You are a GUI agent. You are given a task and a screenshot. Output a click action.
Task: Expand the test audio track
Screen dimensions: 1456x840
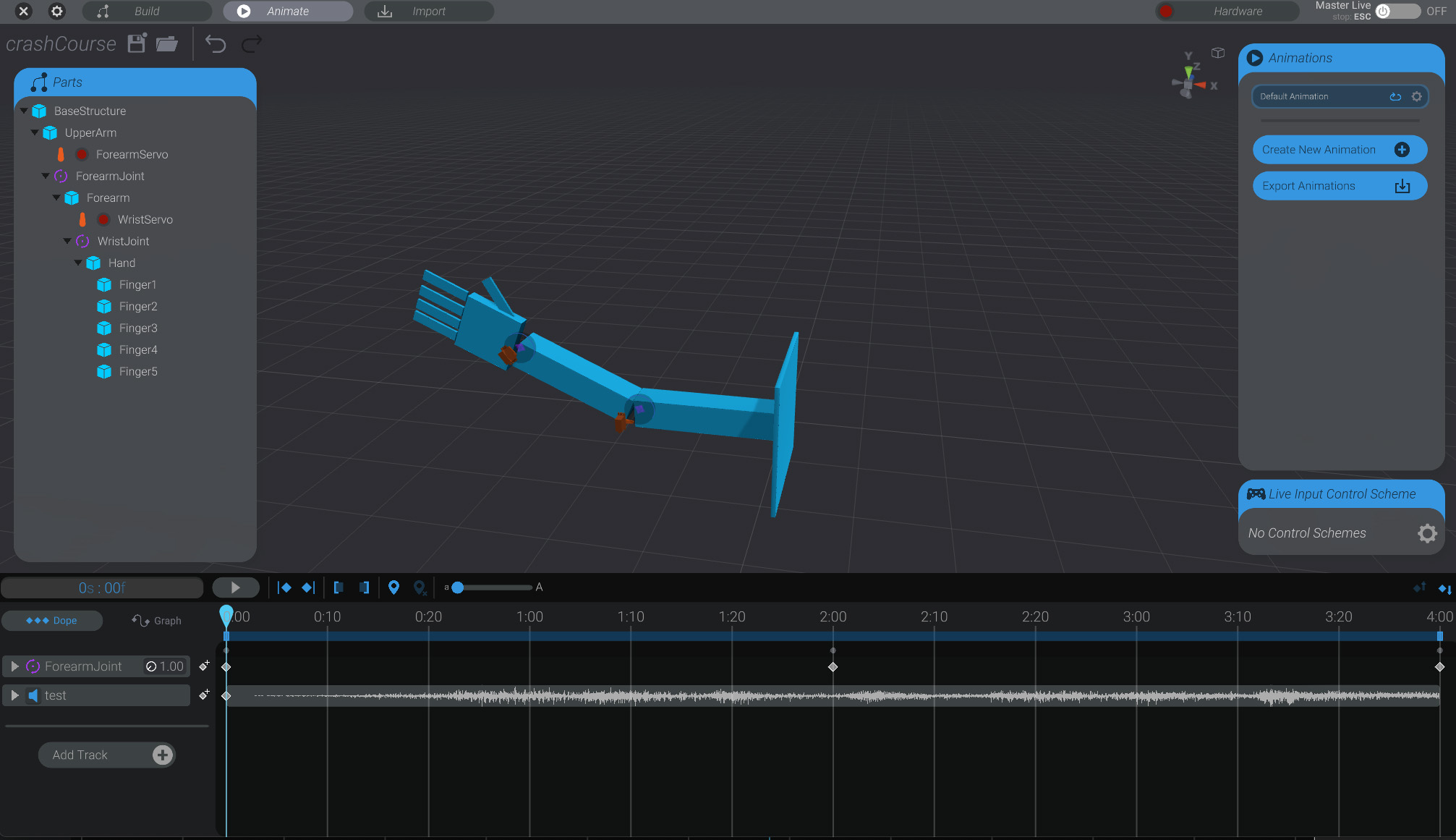pos(14,695)
